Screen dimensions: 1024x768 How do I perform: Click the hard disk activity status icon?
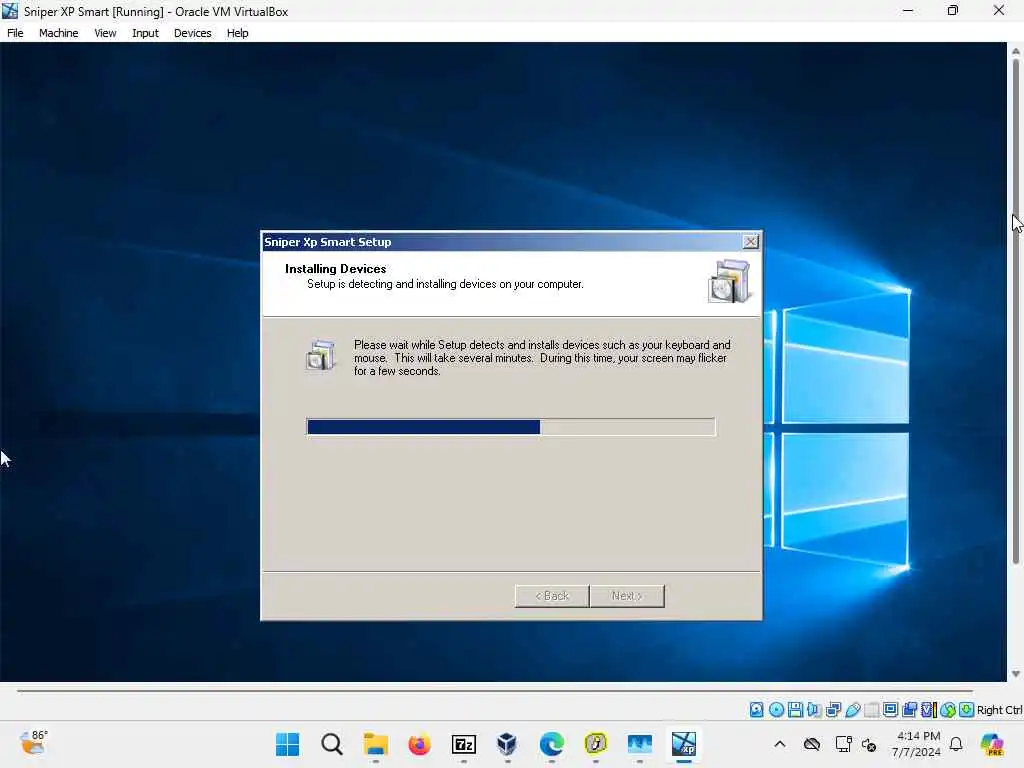point(756,710)
